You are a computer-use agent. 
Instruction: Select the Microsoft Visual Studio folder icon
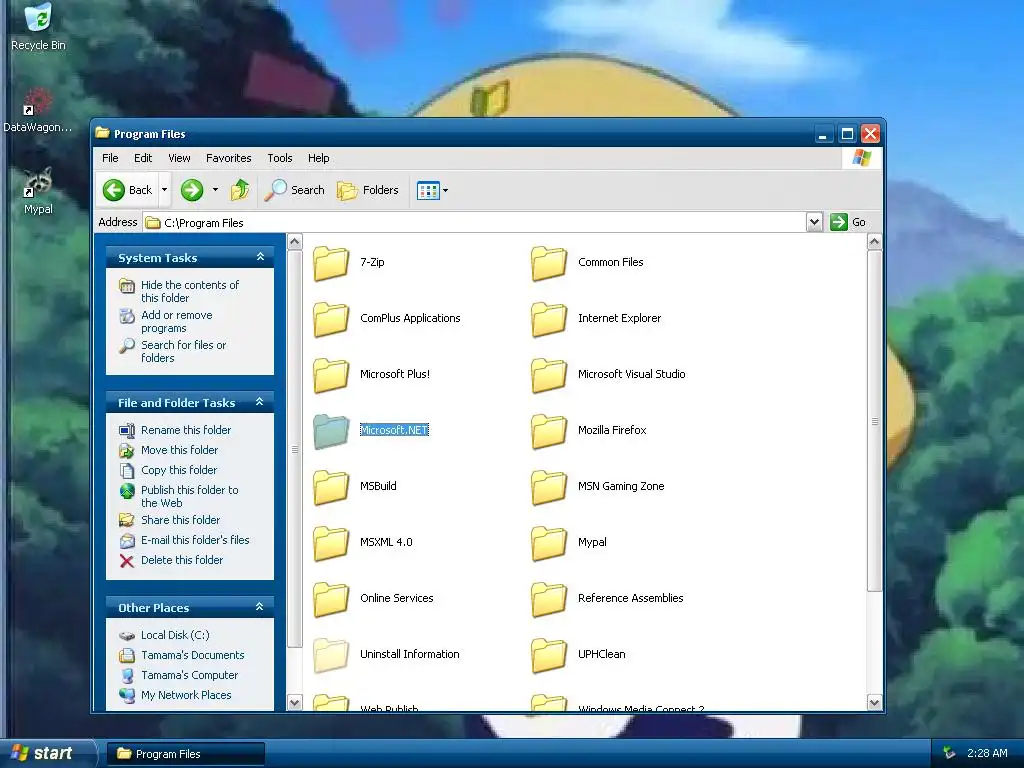549,376
